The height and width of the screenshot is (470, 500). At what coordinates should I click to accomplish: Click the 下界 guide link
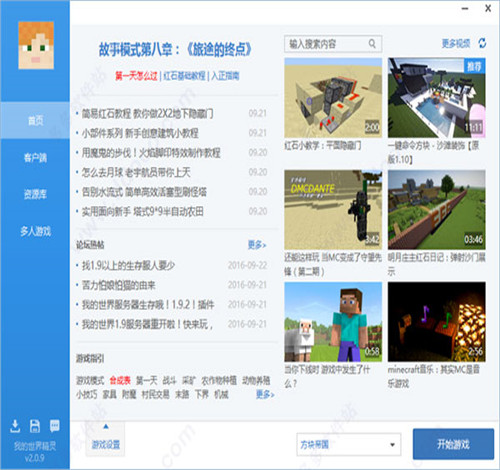click(x=202, y=395)
